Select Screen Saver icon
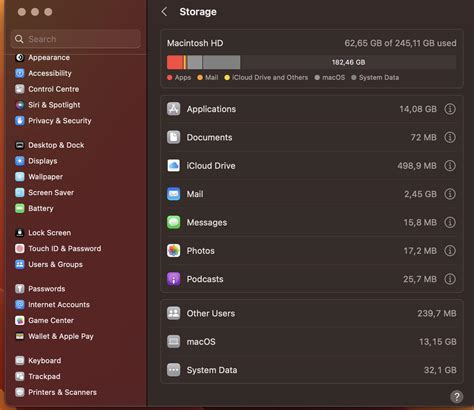 (20, 193)
